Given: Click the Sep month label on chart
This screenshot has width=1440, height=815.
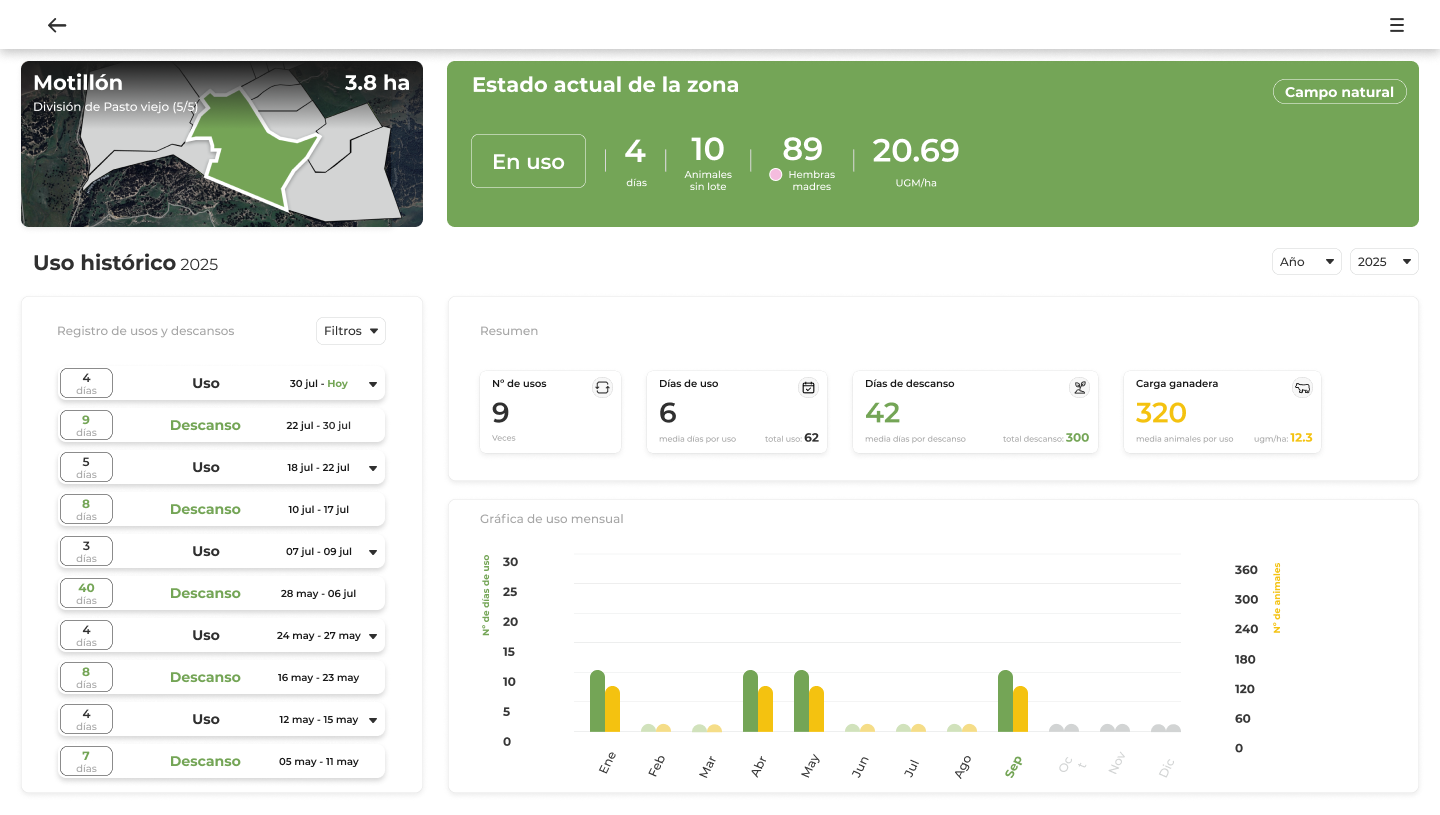Looking at the screenshot, I should coord(1013,766).
